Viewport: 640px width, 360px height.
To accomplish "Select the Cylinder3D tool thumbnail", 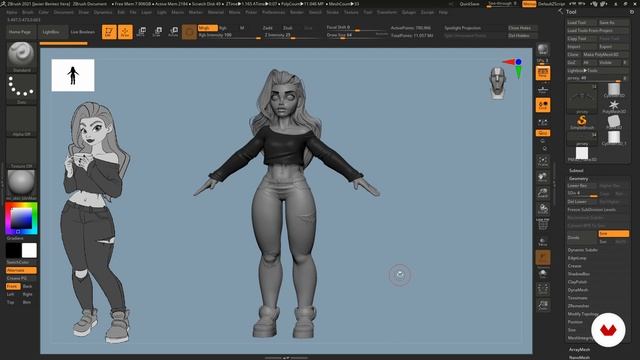I will click(x=613, y=90).
